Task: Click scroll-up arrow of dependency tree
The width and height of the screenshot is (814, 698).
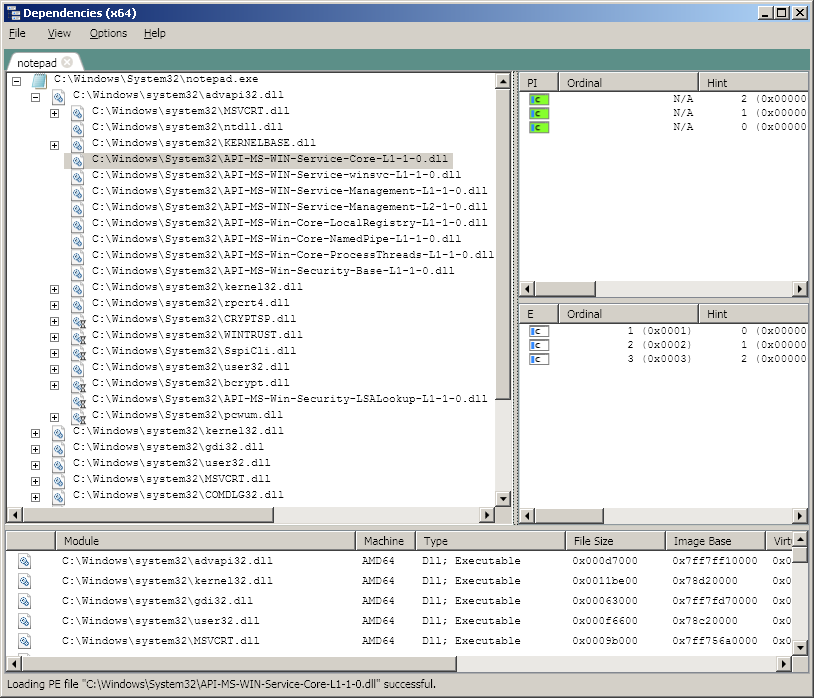Action: 503,81
